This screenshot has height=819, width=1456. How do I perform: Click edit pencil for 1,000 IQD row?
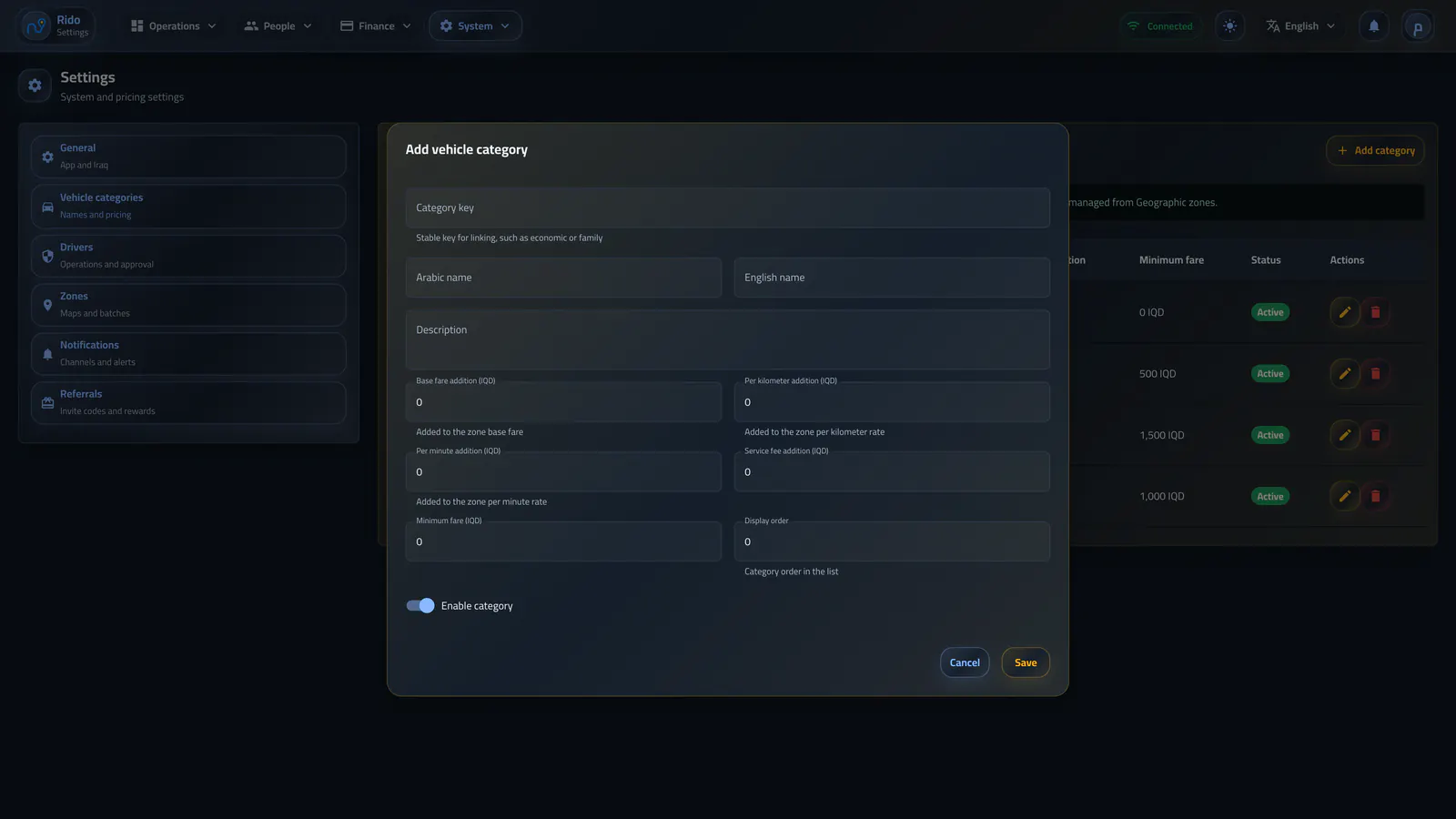(1344, 496)
